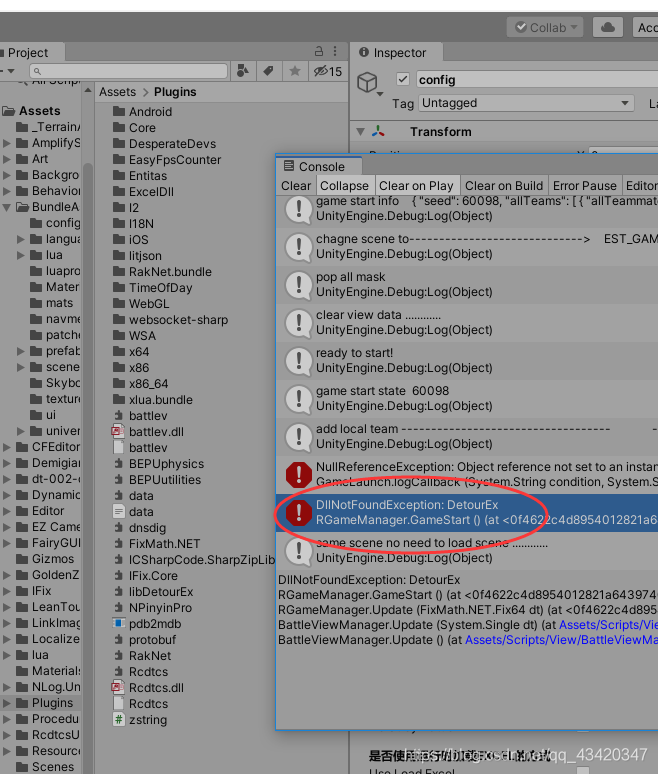This screenshot has width=658, height=774.
Task: Click in the Project search field
Action: pyautogui.click(x=128, y=71)
